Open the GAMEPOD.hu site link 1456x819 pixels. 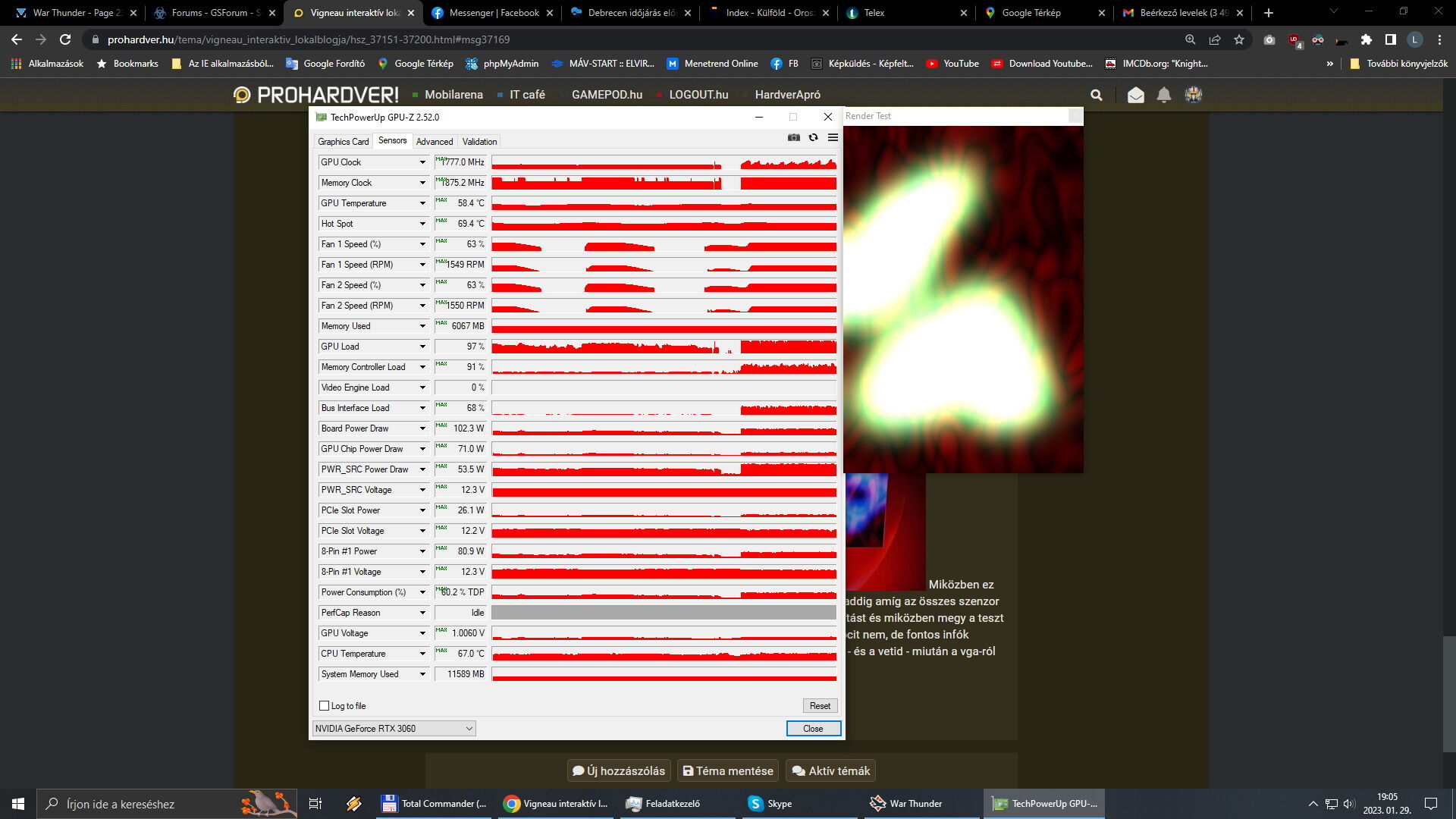point(607,95)
